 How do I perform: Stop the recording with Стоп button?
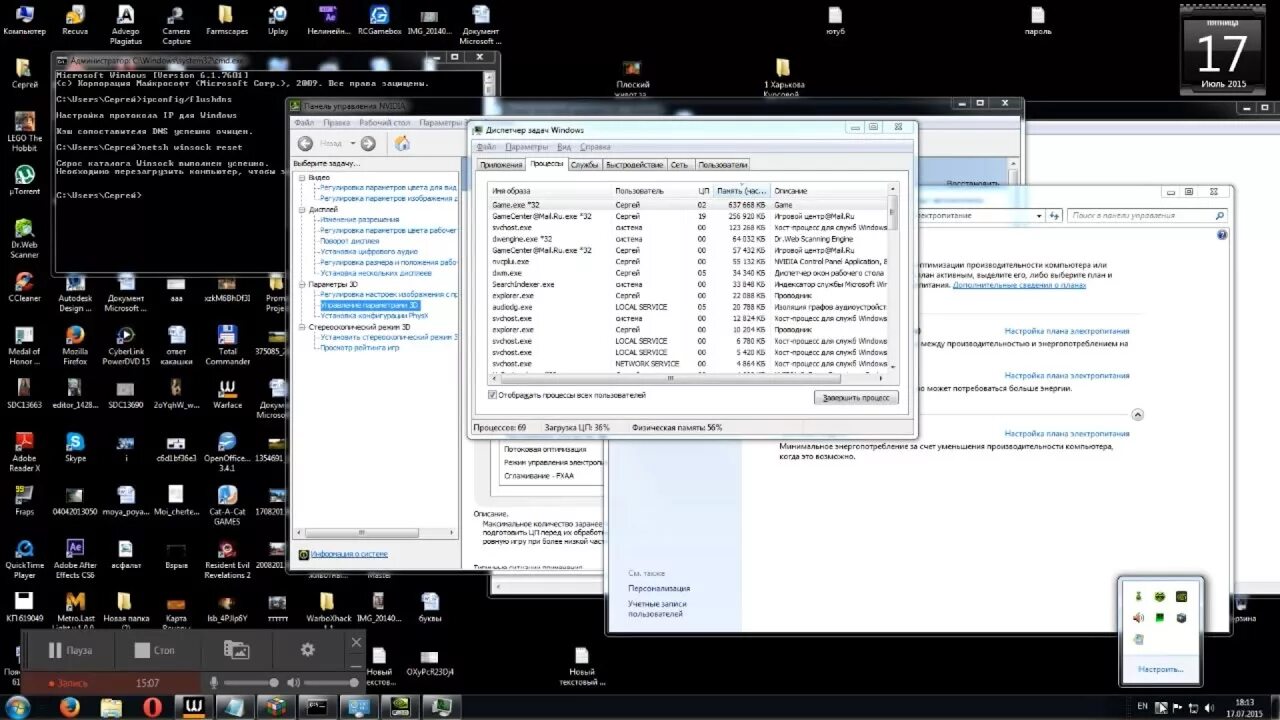(155, 650)
